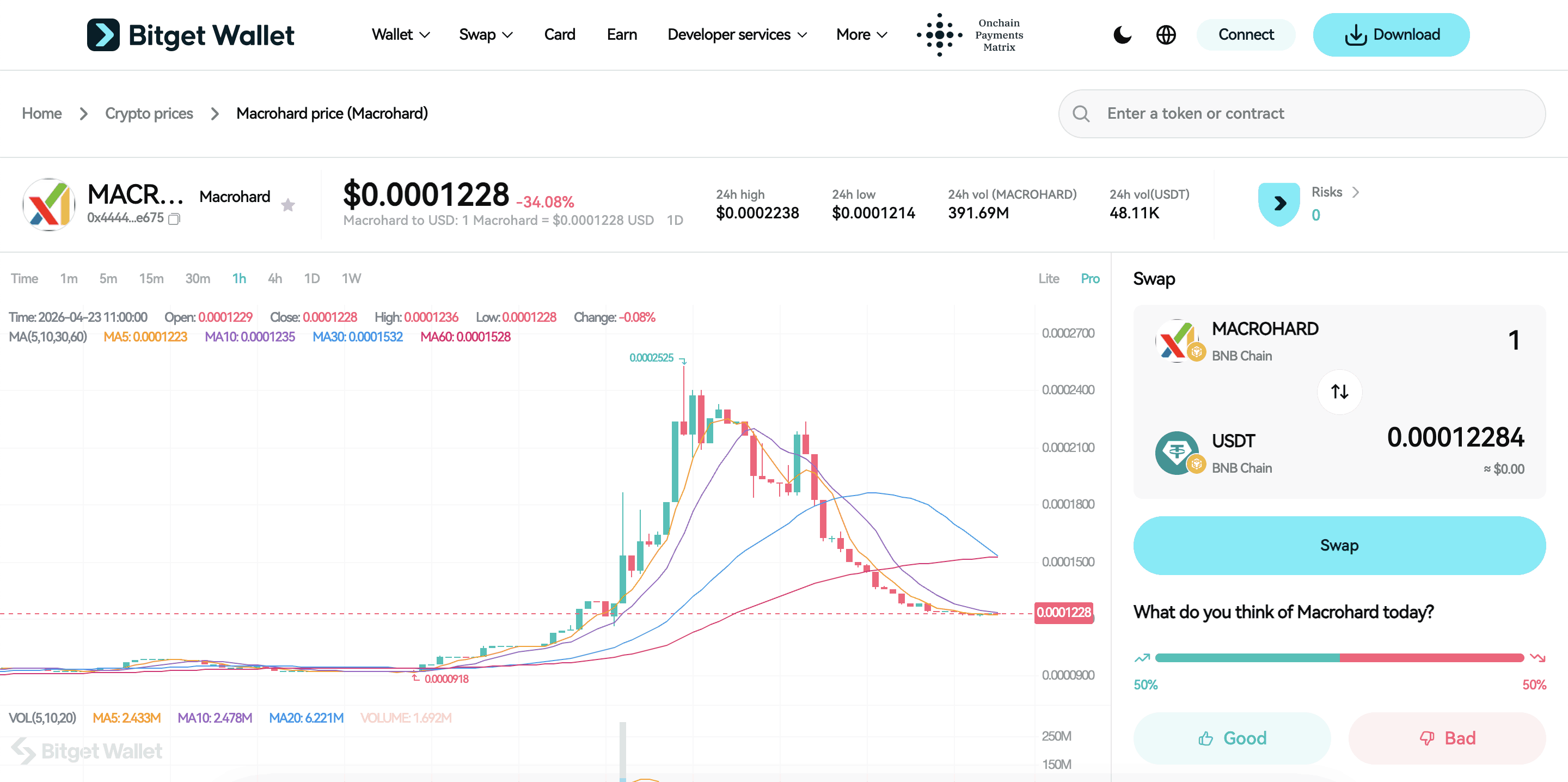The height and width of the screenshot is (782, 1568).
Task: Click the token search input field
Action: click(x=1278, y=113)
